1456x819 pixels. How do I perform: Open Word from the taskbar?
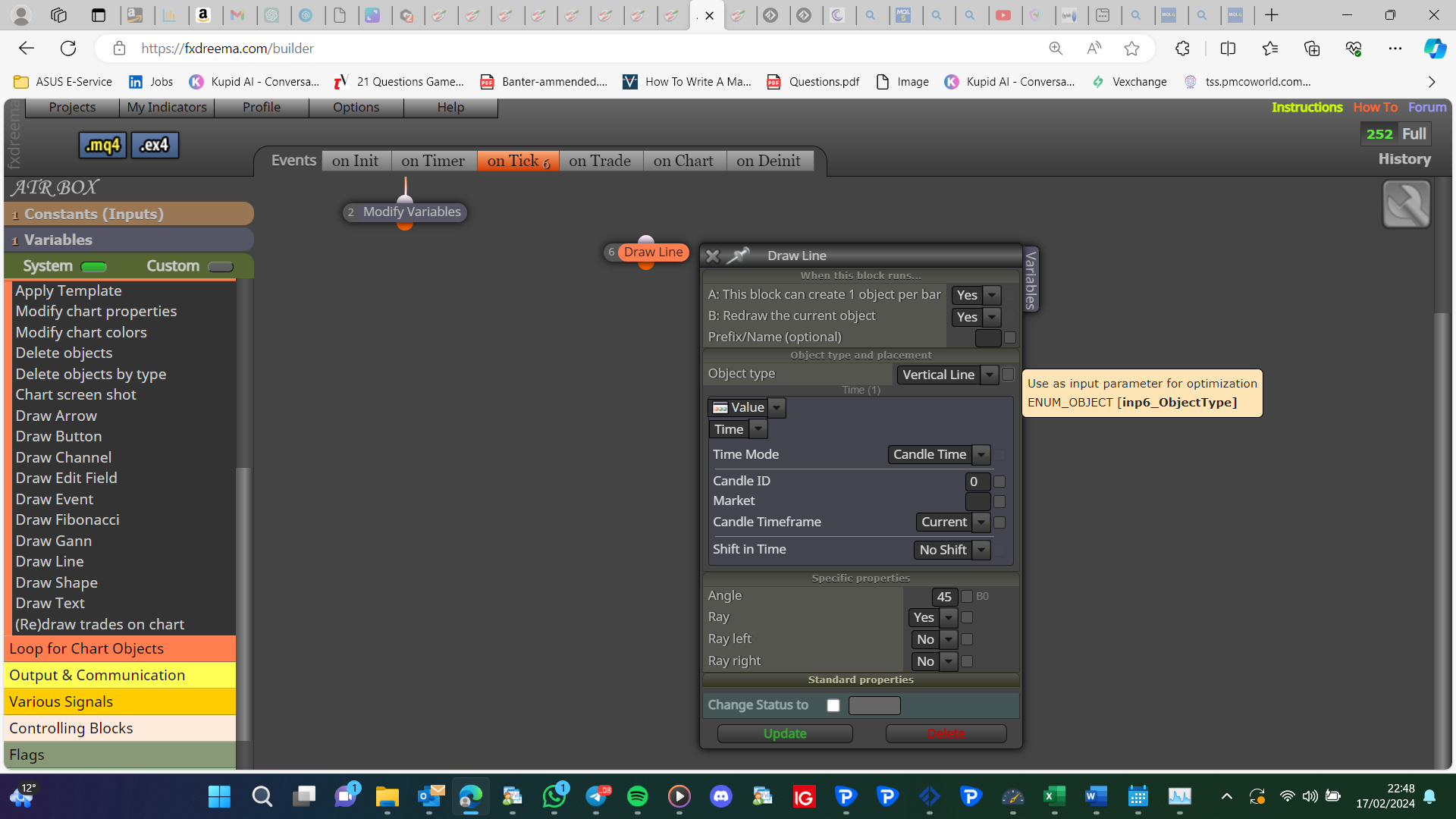(1096, 796)
